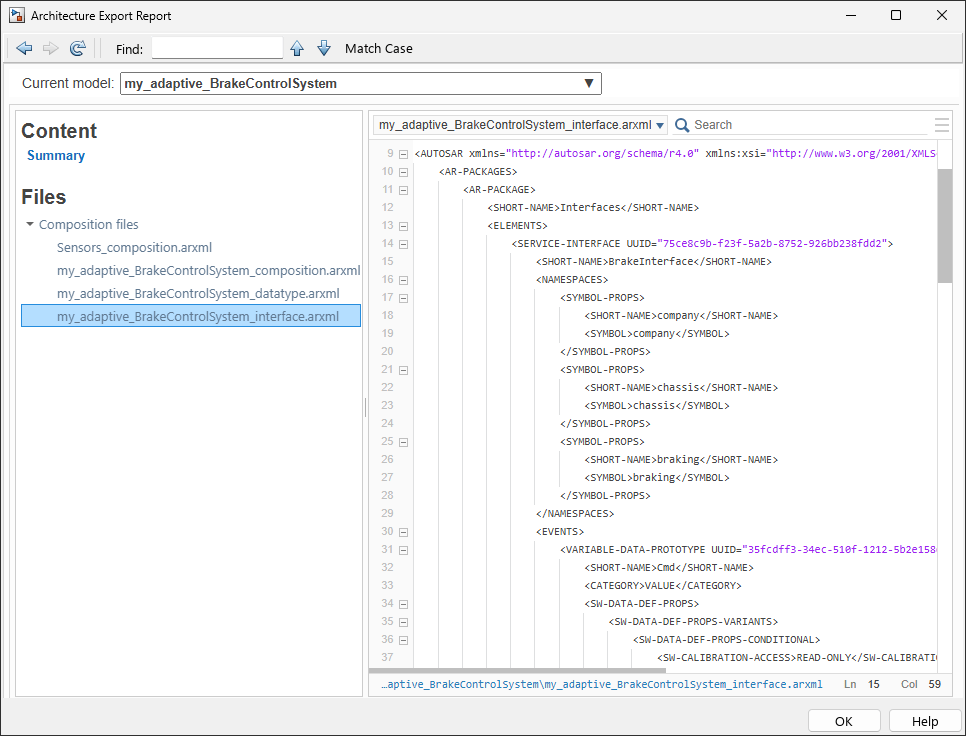Minimize the Architecture Export Report window
This screenshot has width=966, height=736.
(851, 15)
